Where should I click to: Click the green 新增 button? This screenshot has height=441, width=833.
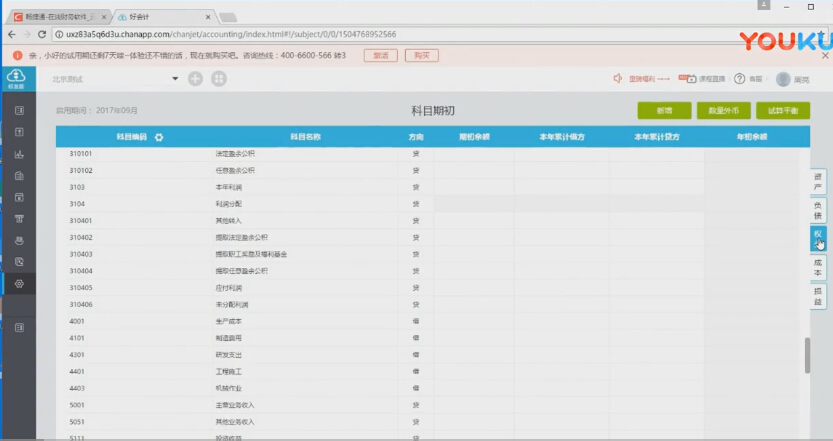click(x=664, y=111)
